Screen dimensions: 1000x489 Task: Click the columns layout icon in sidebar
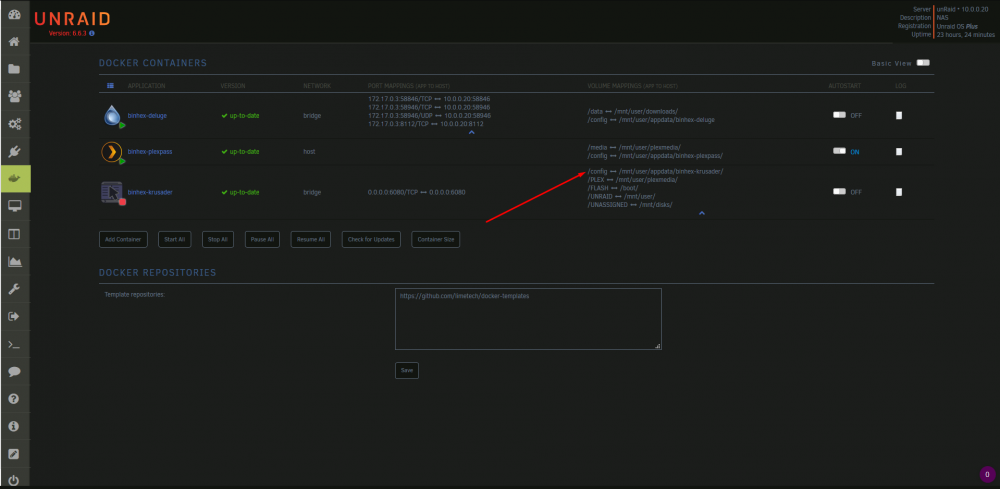pos(14,234)
